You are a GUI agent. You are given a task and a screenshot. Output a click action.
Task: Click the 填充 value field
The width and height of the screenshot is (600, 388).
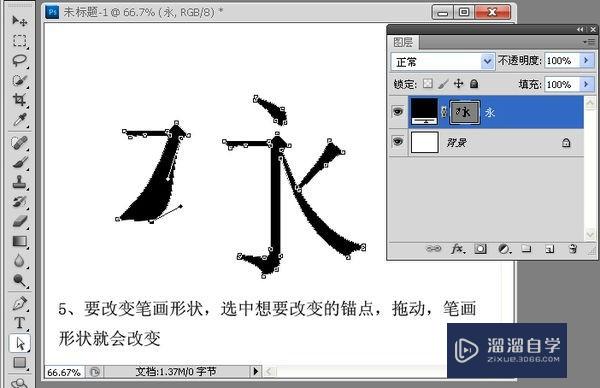[x=562, y=84]
